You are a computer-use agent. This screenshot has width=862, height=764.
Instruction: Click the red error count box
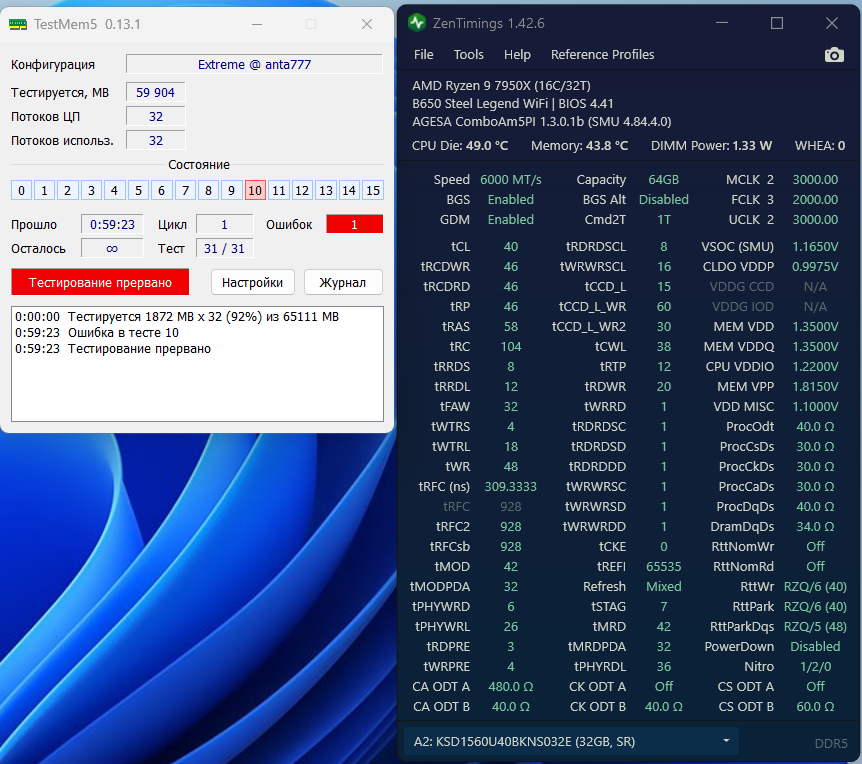tap(355, 224)
